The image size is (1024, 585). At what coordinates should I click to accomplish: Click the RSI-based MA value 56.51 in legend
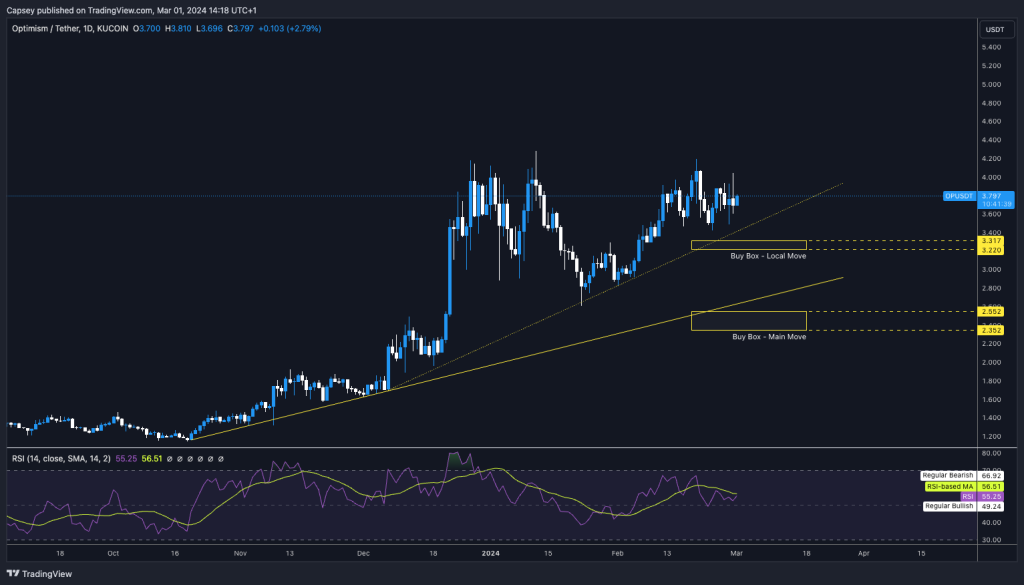coord(151,458)
